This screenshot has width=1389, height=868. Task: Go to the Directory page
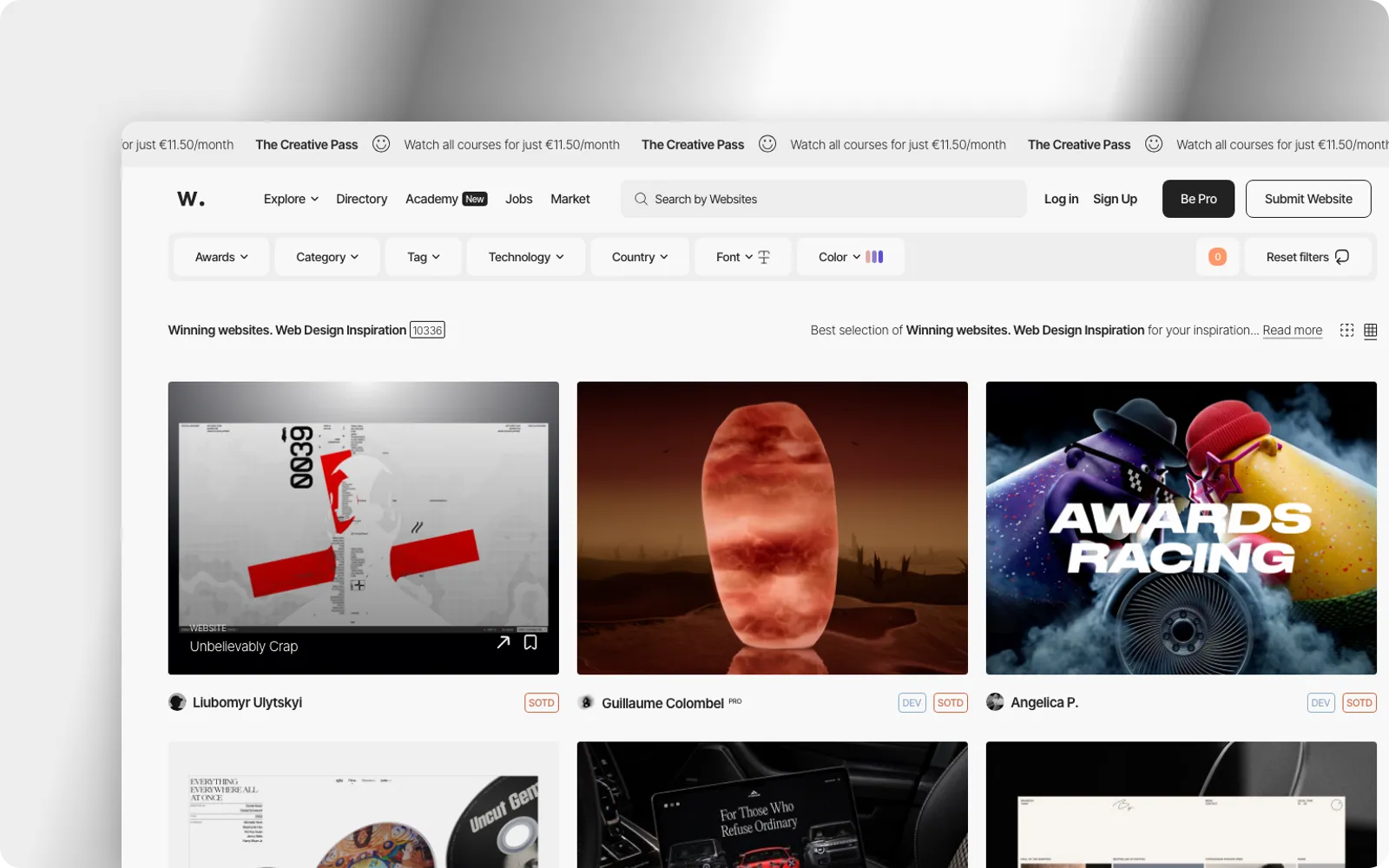click(361, 199)
